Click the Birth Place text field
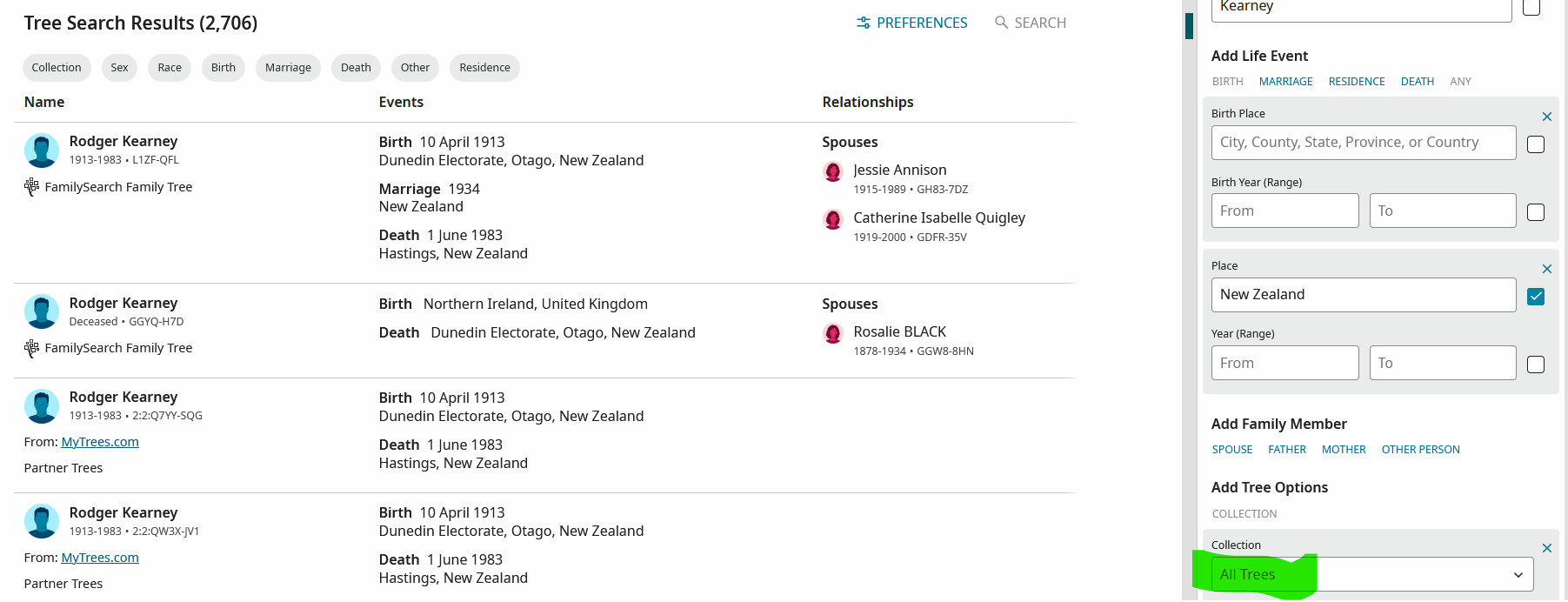 1363,143
